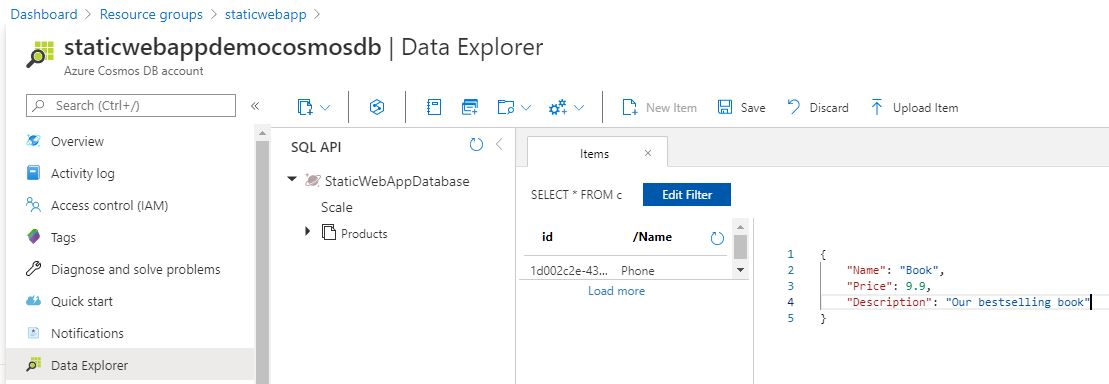Click the purple Tags icon
The width and height of the screenshot is (1109, 384).
33,237
